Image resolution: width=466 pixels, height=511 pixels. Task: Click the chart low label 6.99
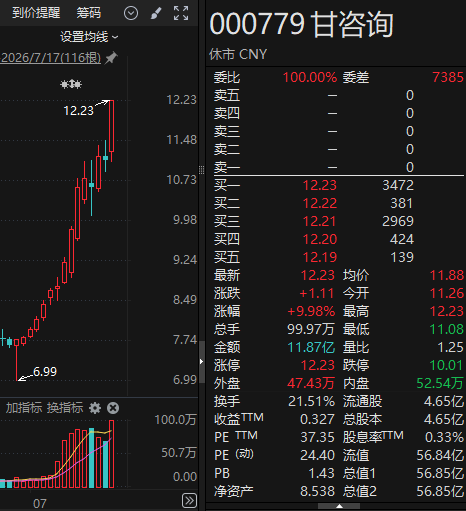coord(45,371)
